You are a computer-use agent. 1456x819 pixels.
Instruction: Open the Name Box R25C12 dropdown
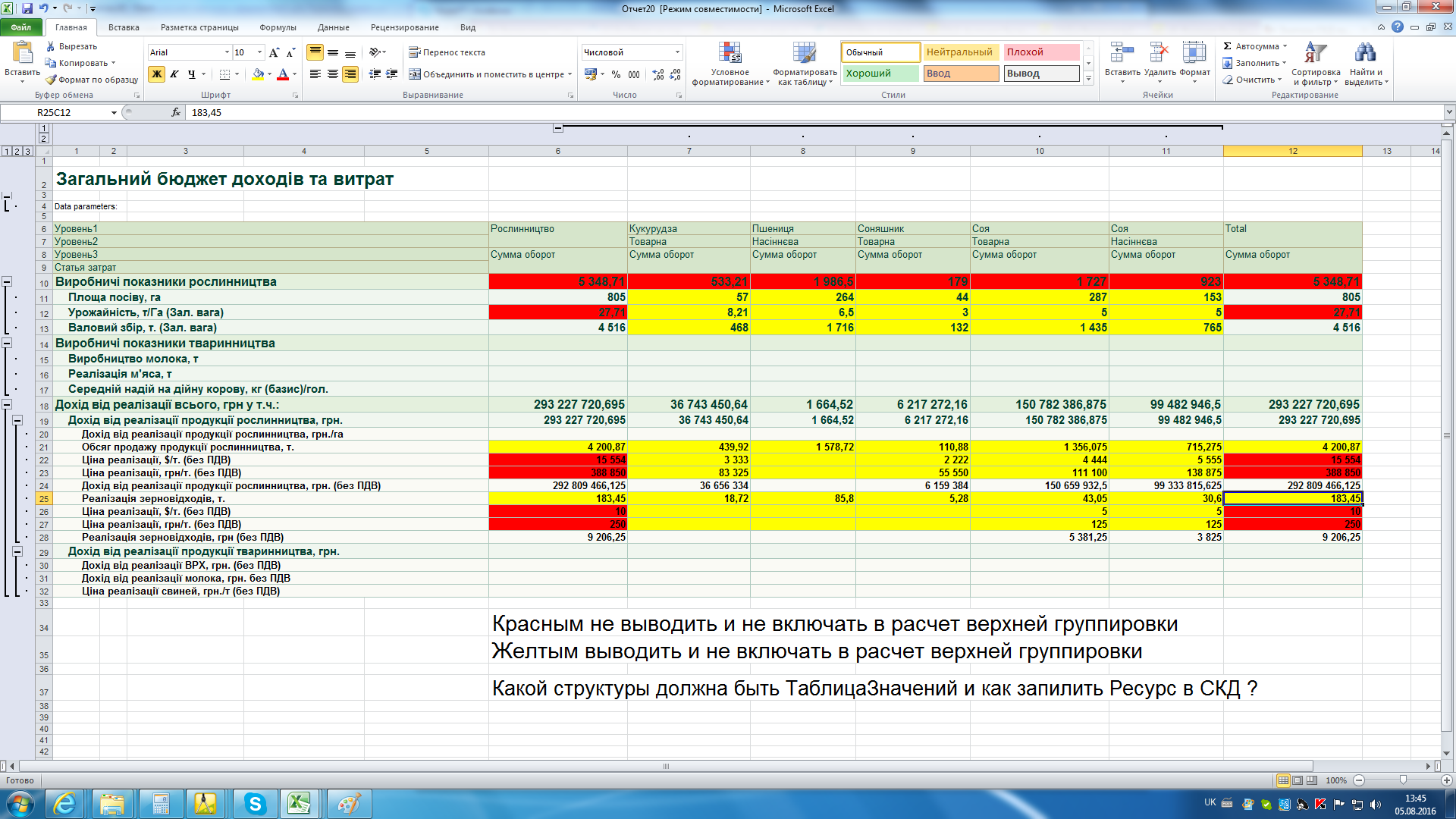click(115, 112)
